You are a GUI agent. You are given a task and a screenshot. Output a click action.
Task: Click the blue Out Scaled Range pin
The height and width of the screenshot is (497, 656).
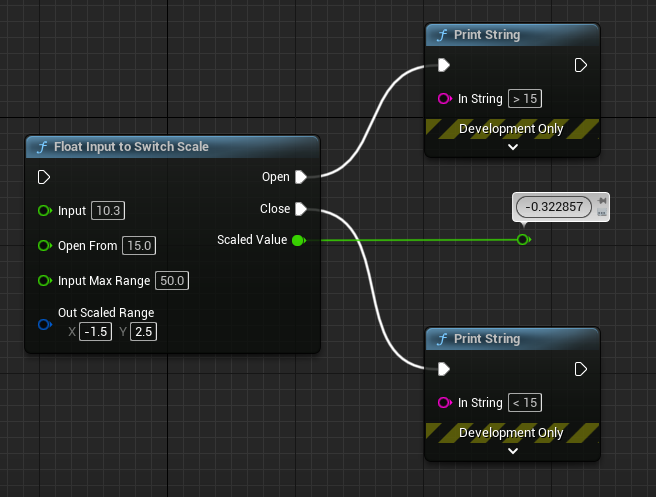click(43, 323)
